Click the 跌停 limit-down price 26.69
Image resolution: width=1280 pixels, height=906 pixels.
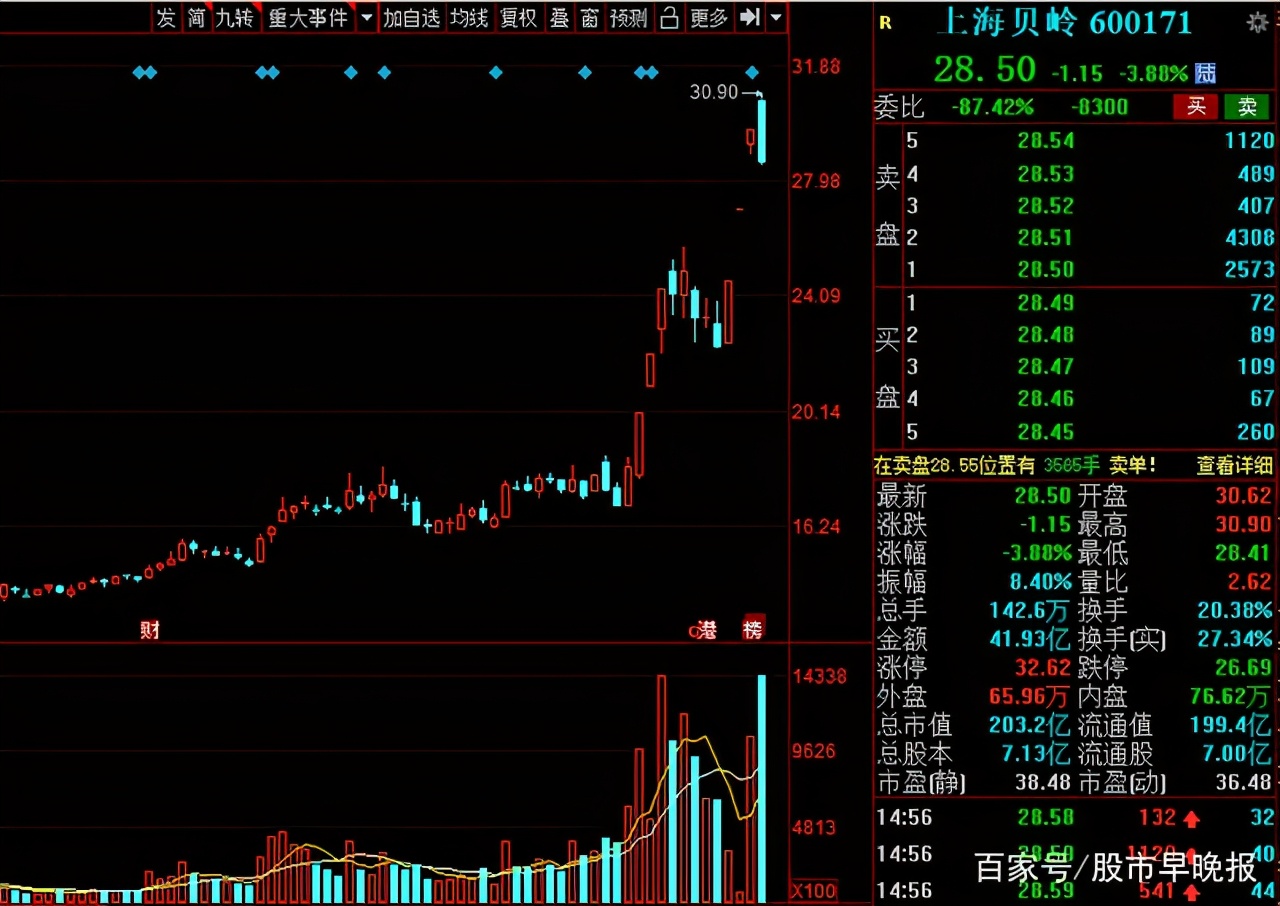tap(1245, 668)
